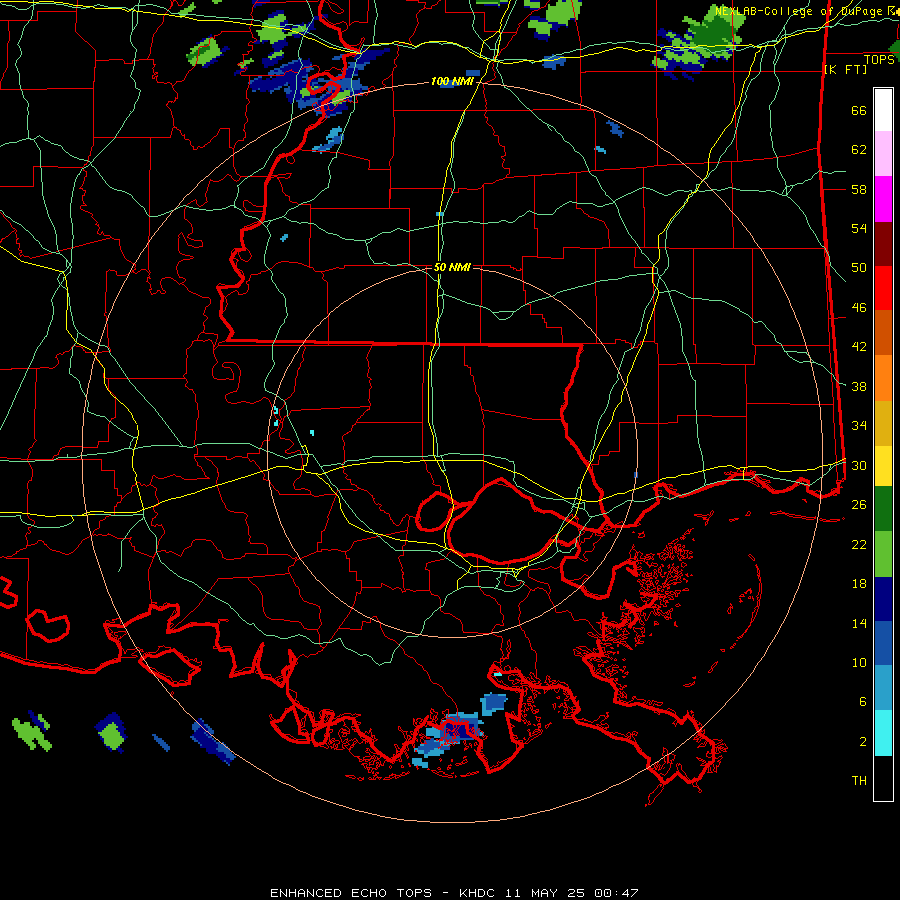
Task: Click the light green legend swatch above 18
Action: click(883, 554)
